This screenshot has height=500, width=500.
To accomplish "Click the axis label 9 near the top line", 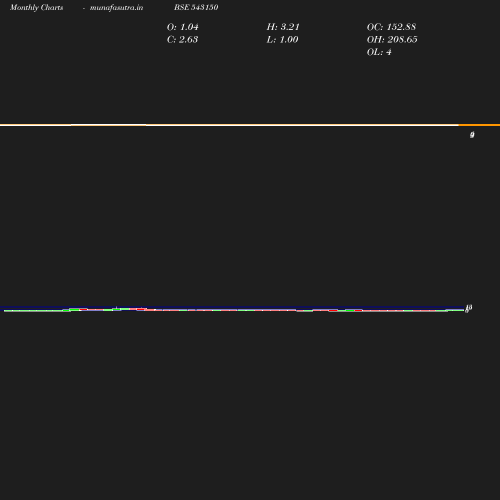I will coord(472,135).
